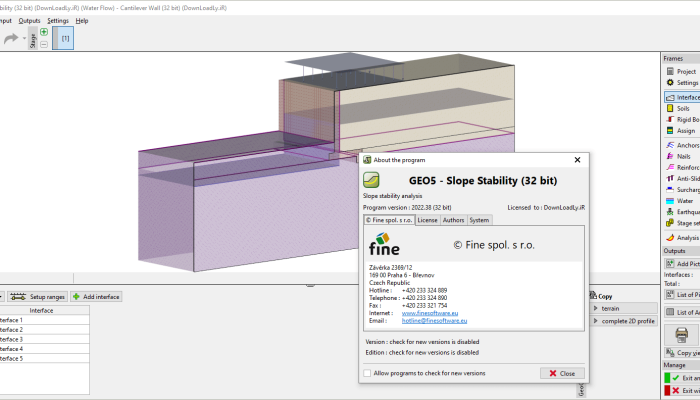This screenshot has height=400, width=700.
Task: Expand the Copy complete 2D profile option
Action: (623, 321)
